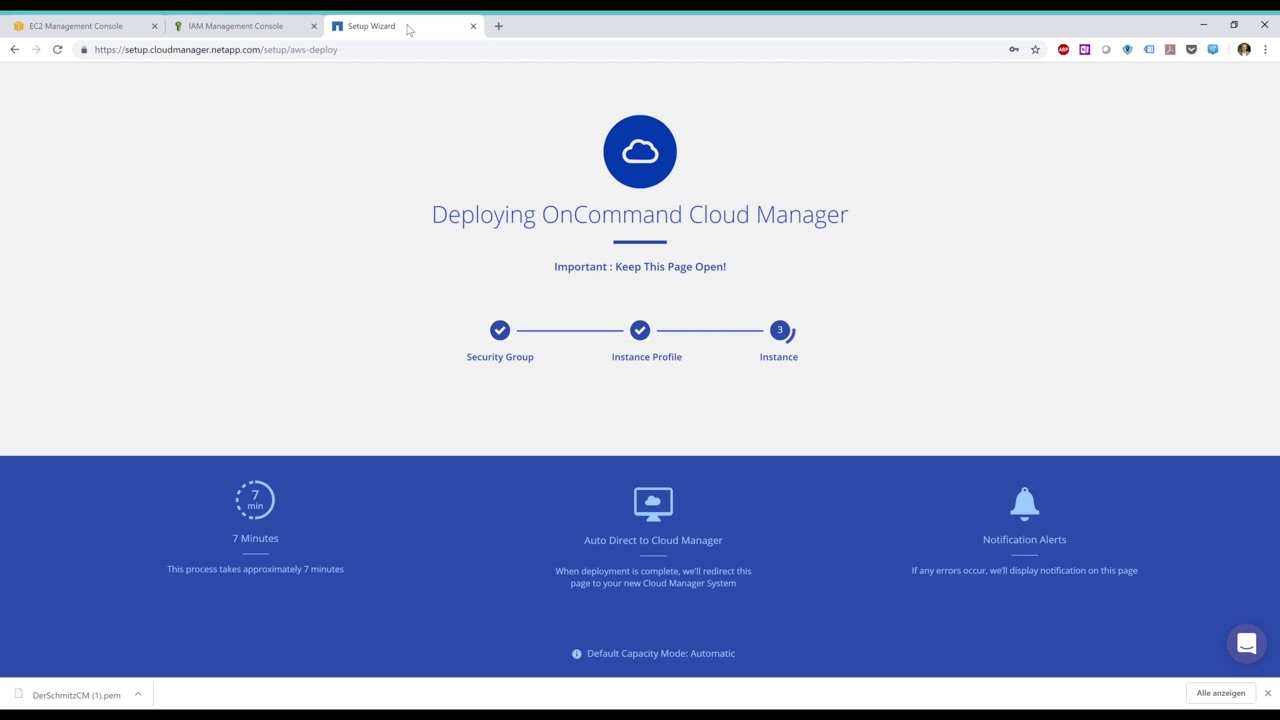Click Default Capacity Mode: Automatic text
Image resolution: width=1280 pixels, height=720 pixels.
(x=661, y=654)
